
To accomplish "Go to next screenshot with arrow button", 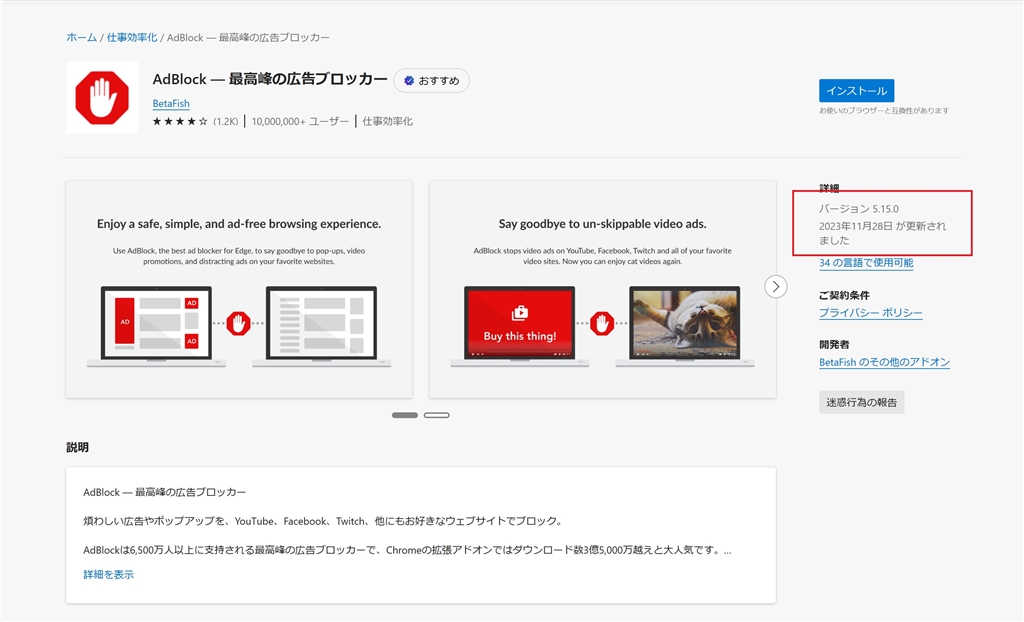I will tap(775, 286).
